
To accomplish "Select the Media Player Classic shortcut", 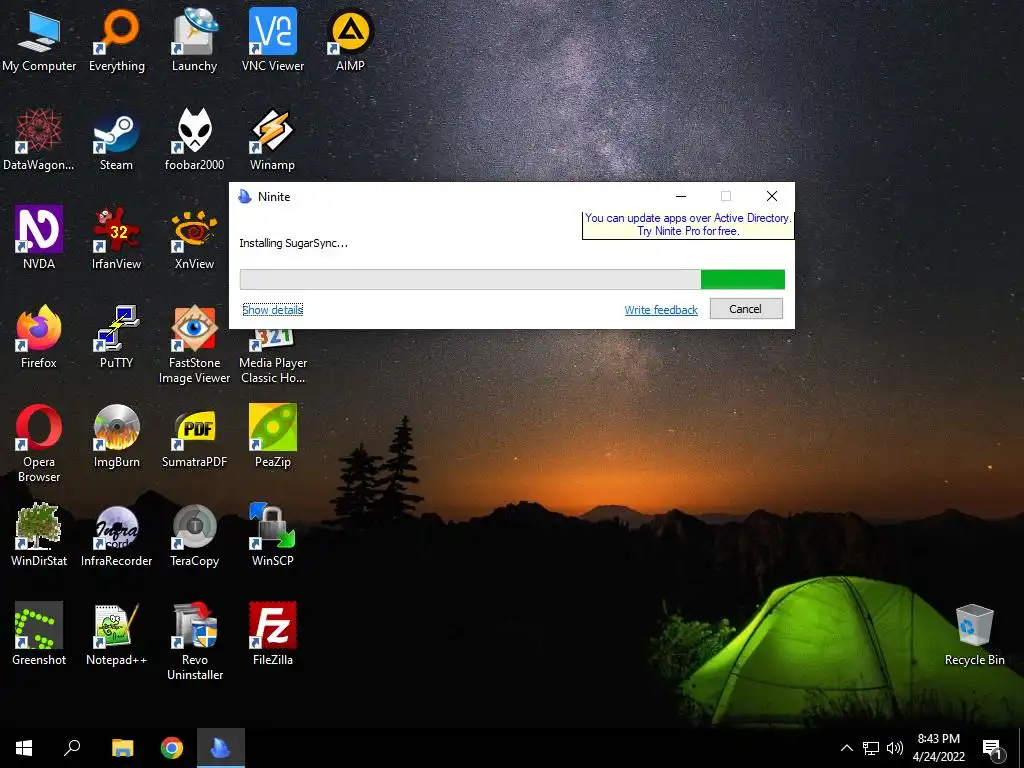I will [272, 358].
